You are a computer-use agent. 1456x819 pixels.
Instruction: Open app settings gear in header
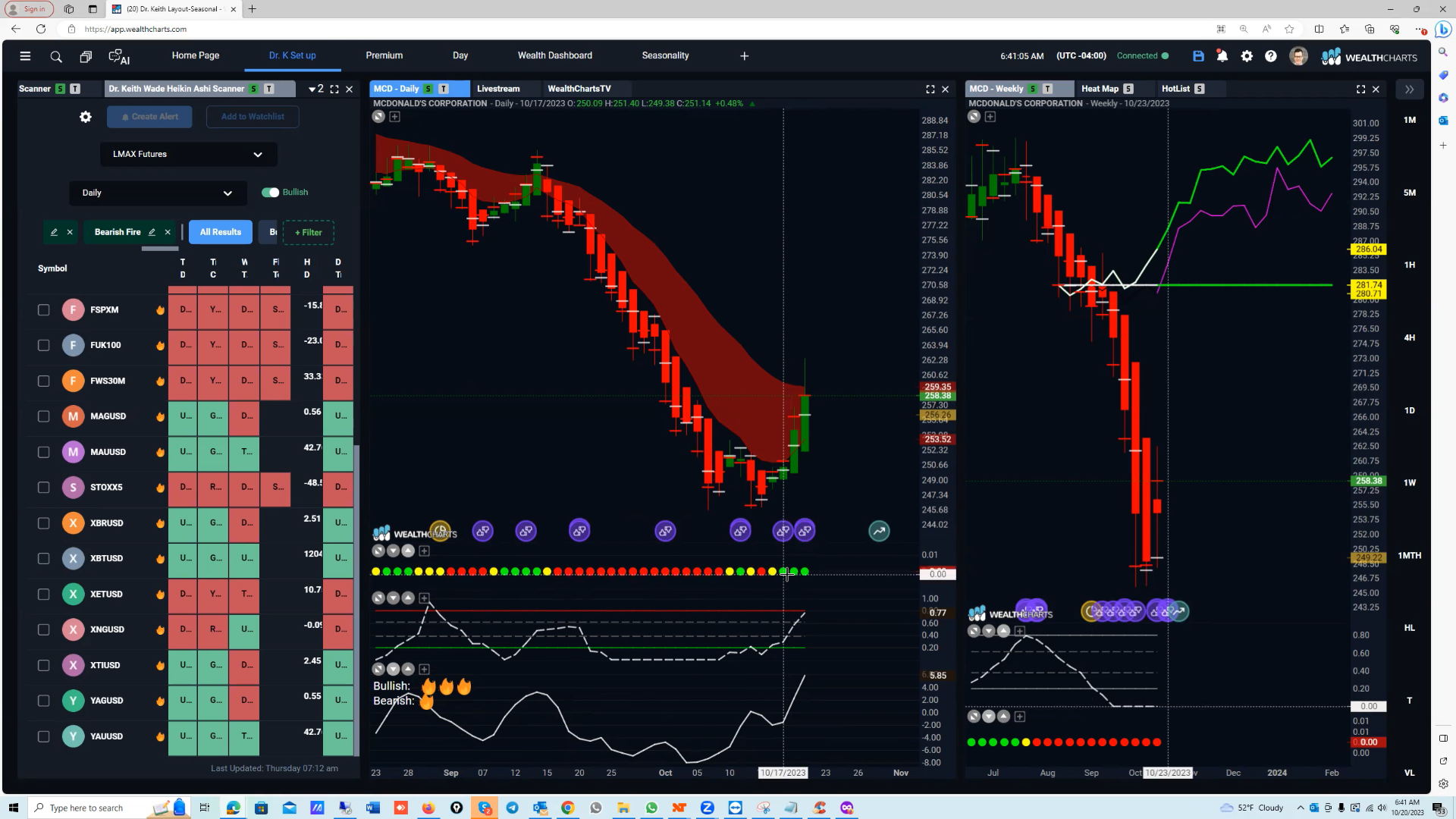pos(1247,56)
